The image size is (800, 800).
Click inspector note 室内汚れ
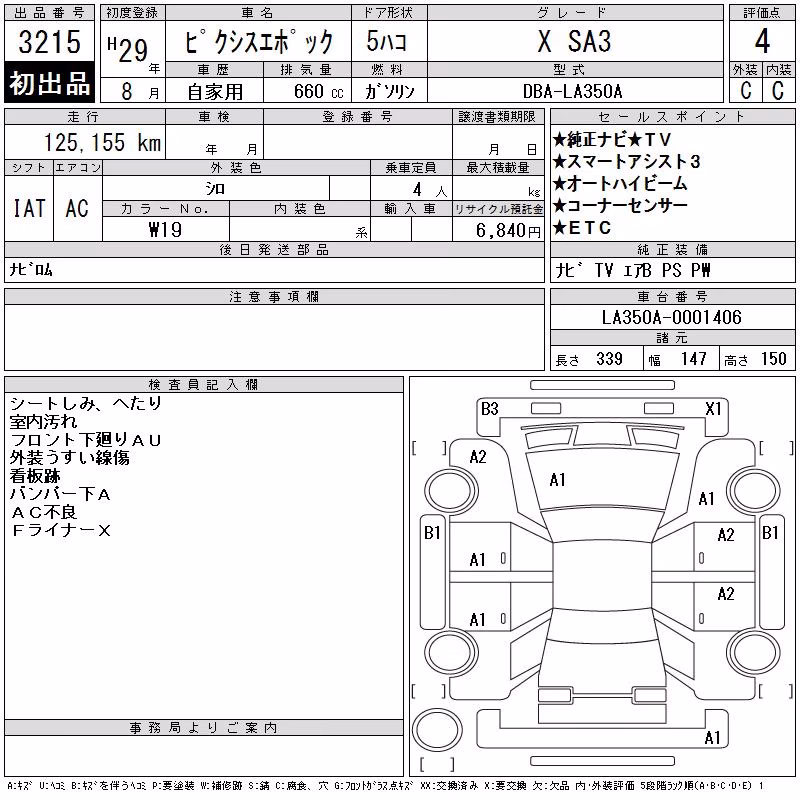click(43, 421)
